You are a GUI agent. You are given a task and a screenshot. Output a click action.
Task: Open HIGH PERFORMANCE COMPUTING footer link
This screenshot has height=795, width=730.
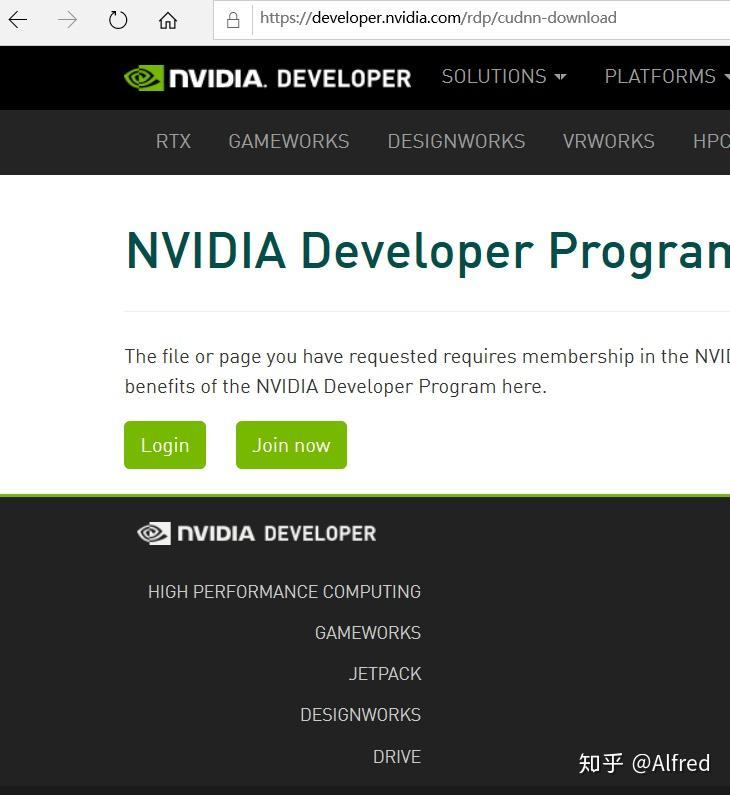[284, 592]
